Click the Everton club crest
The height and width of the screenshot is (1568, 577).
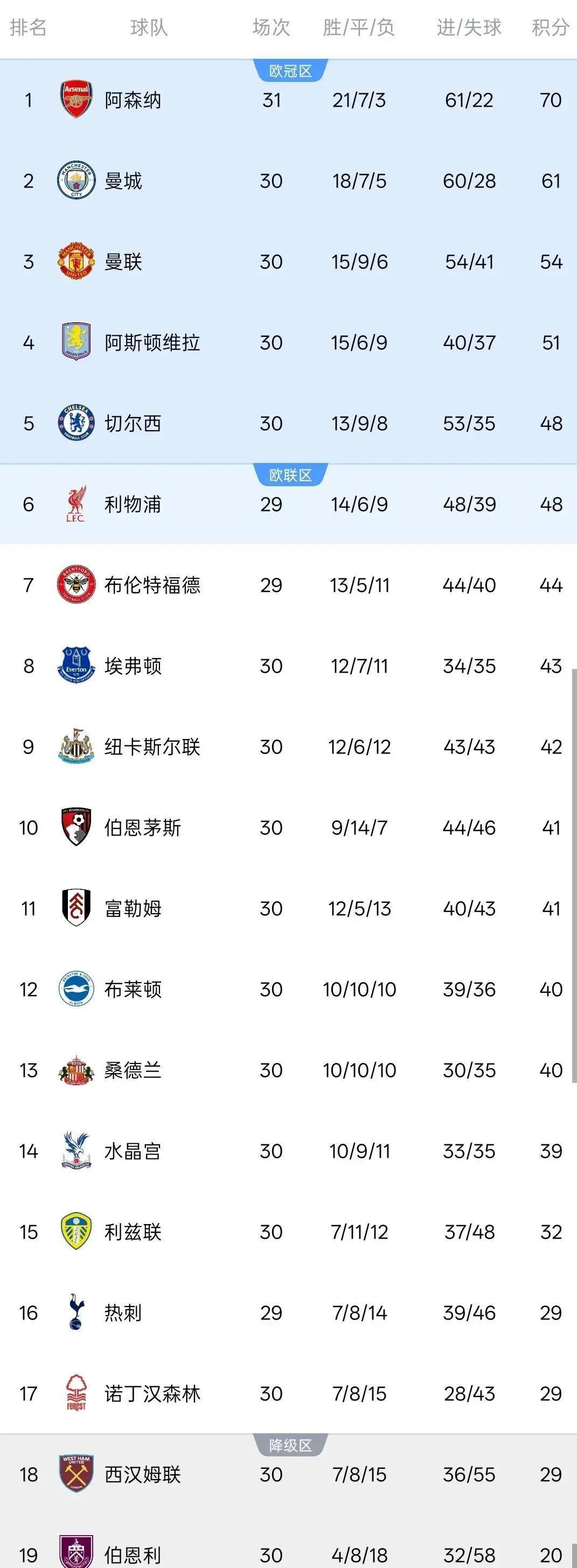76,665
